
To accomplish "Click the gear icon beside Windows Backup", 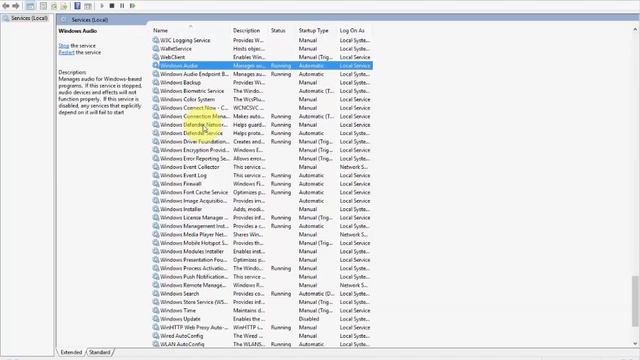I will pyautogui.click(x=156, y=82).
